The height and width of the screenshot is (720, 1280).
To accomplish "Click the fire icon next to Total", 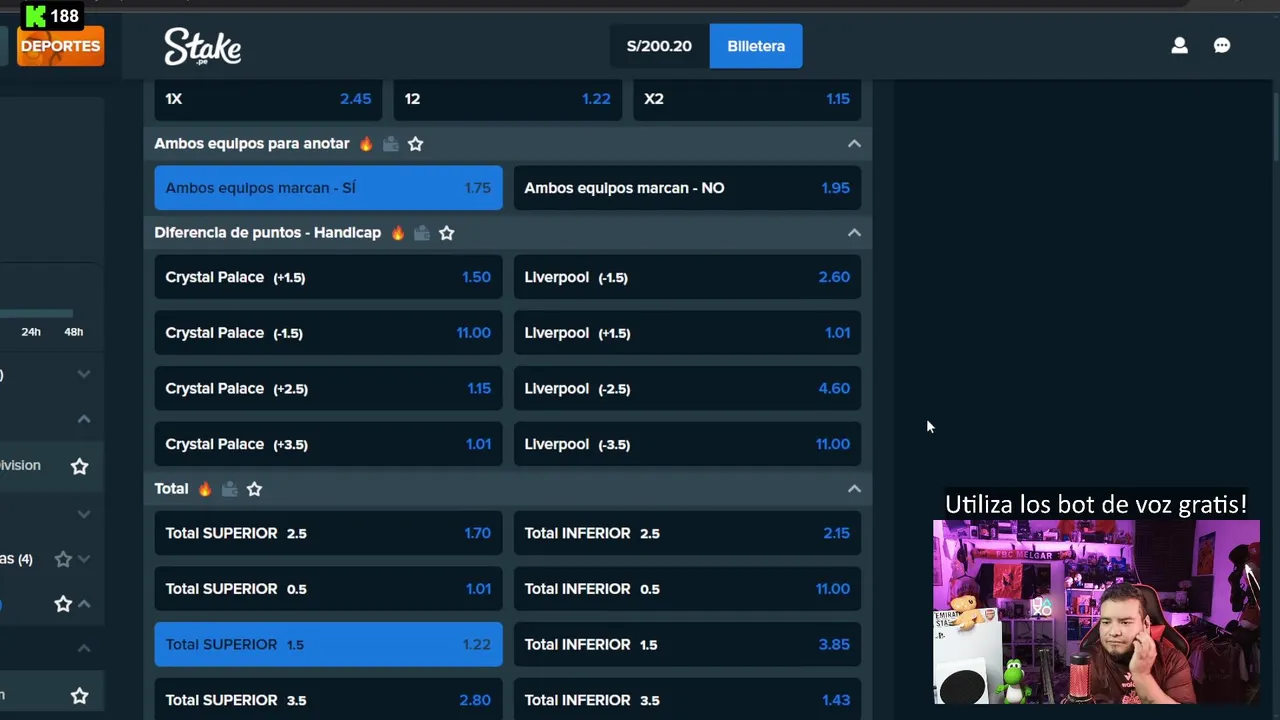I will pyautogui.click(x=205, y=489).
